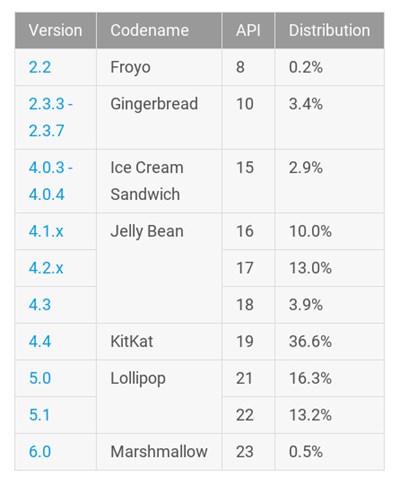400x485 pixels.
Task: Select the API 23 cell
Action: pyautogui.click(x=248, y=452)
